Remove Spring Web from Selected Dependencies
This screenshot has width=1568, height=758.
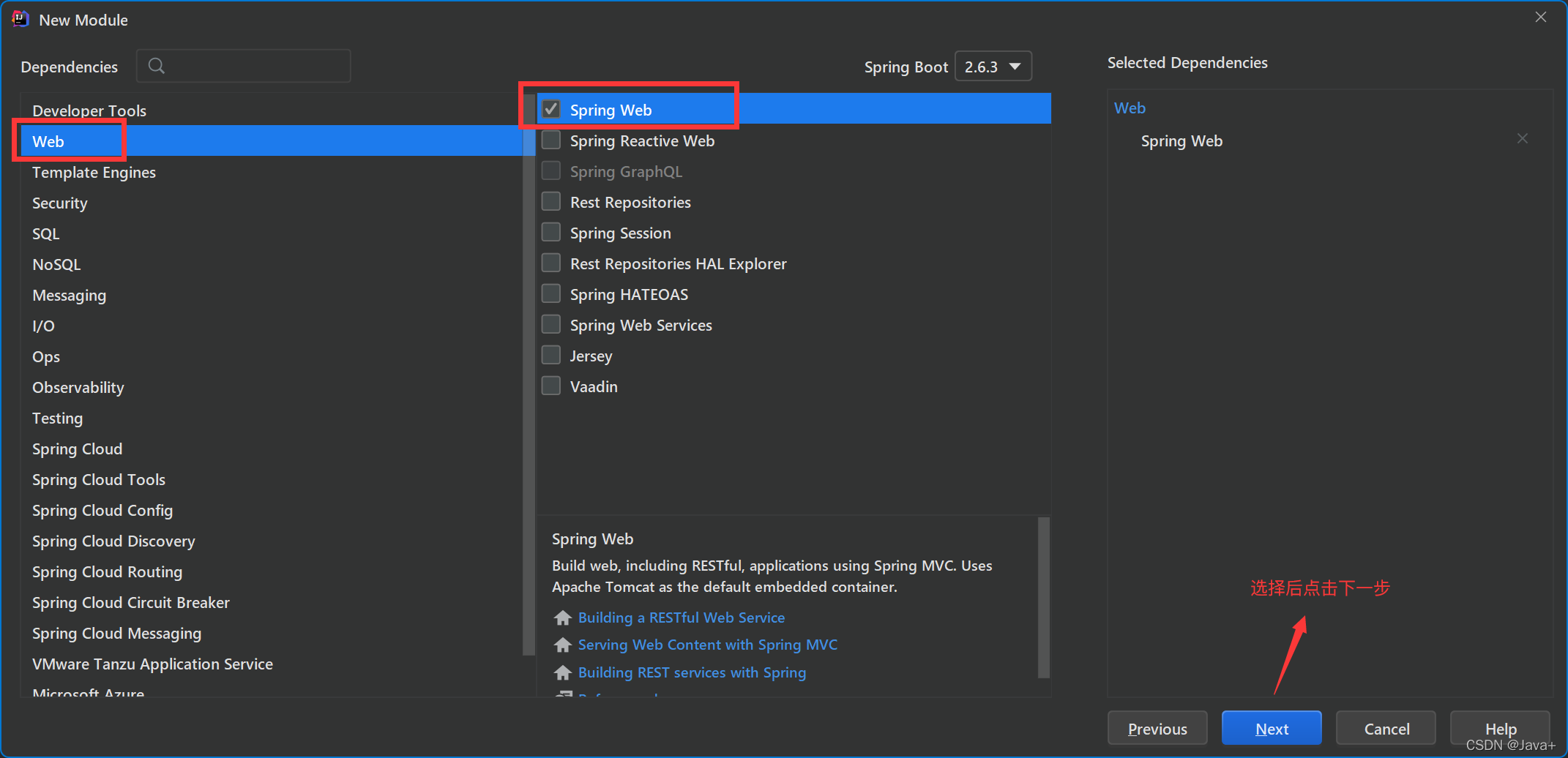pyautogui.click(x=1522, y=139)
